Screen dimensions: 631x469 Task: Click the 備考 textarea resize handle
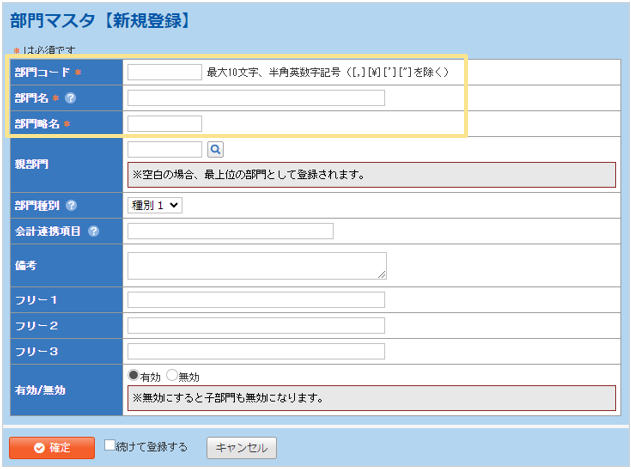tap(381, 274)
